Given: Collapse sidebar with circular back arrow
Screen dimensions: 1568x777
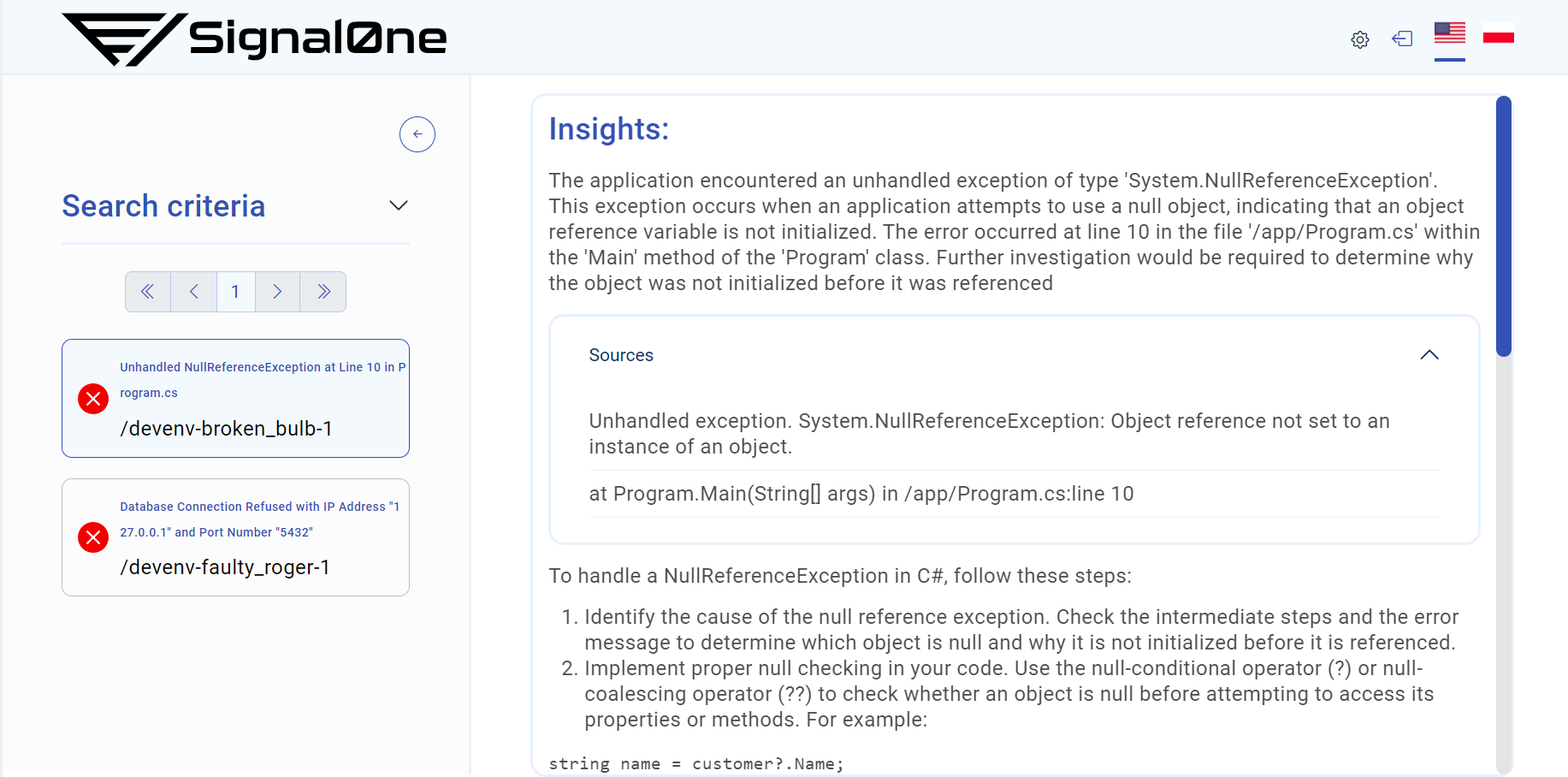Looking at the screenshot, I should click(417, 134).
